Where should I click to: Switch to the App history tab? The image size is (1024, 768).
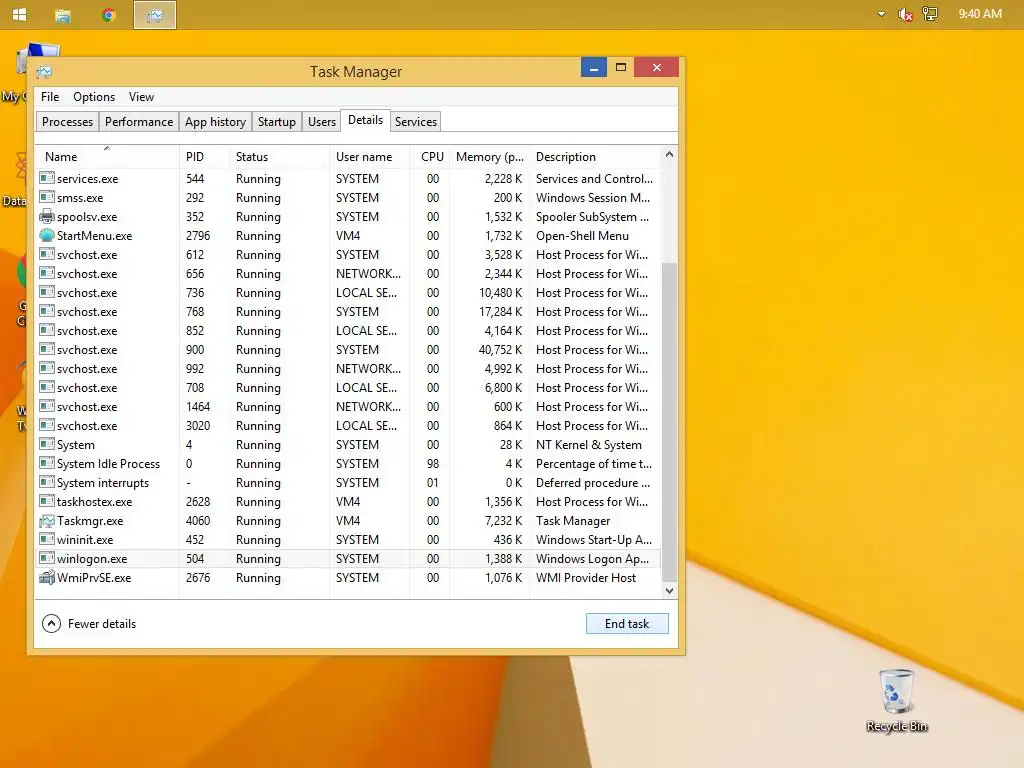click(216, 121)
